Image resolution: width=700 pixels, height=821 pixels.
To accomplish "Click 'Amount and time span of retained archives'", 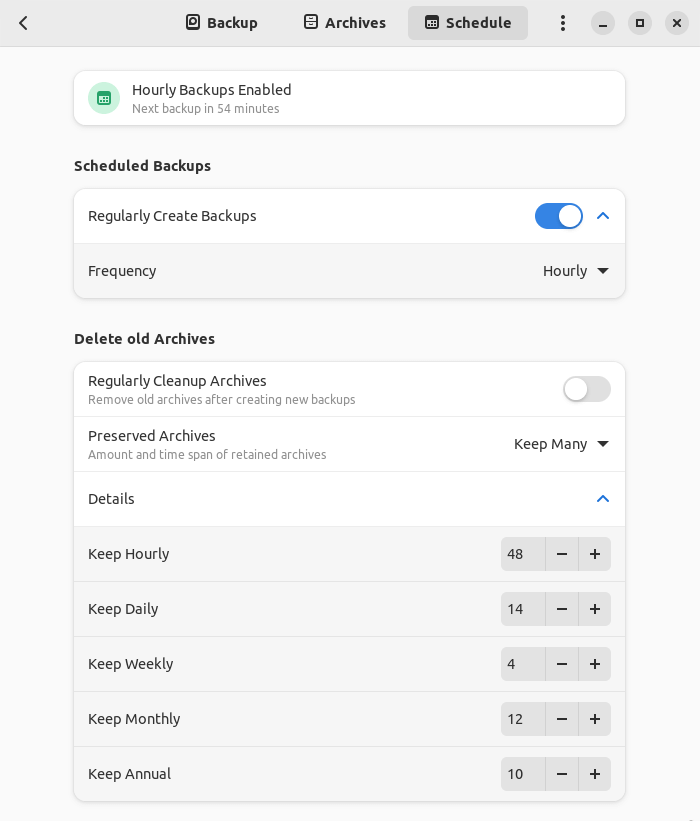I will click(x=207, y=454).
